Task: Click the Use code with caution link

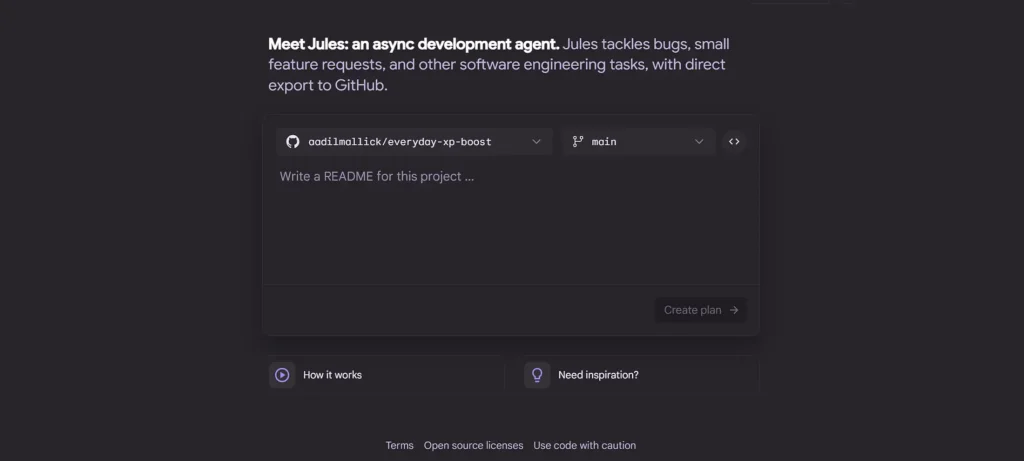Action: [x=584, y=446]
